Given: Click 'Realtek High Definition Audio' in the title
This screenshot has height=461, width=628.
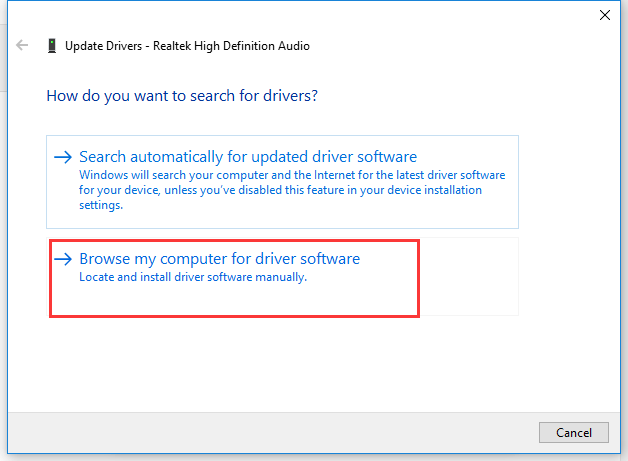Looking at the screenshot, I should coord(231,46).
